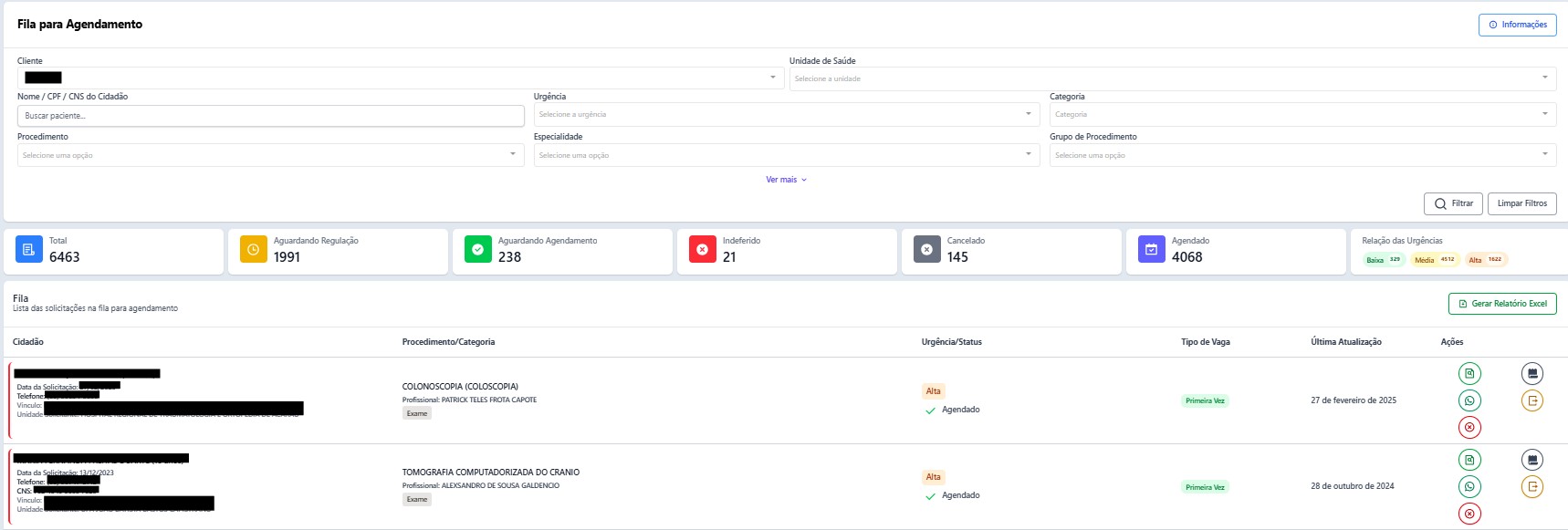Screen dimensions: 1568x530
Task: Expand the Urgência selector
Action: pyautogui.click(x=787, y=114)
